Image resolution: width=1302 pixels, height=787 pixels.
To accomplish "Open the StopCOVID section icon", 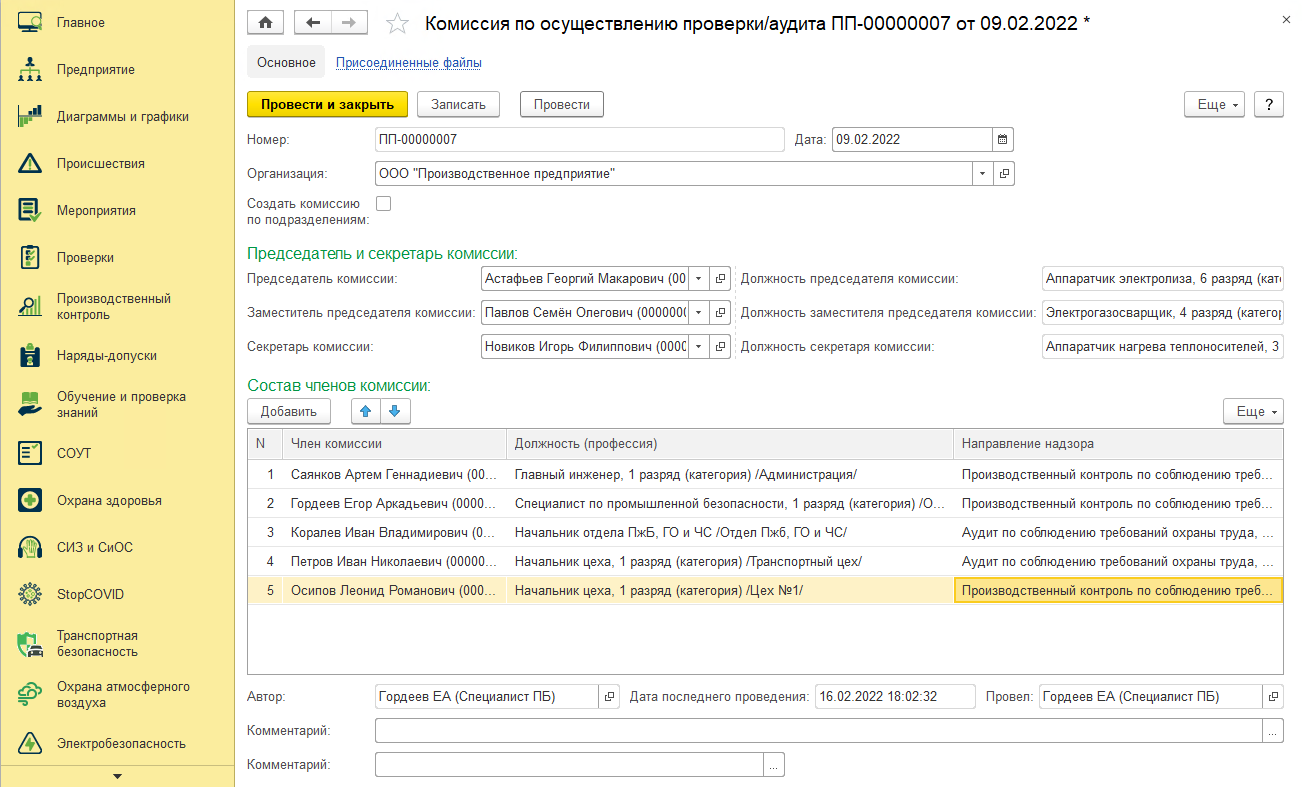I will click(29, 594).
